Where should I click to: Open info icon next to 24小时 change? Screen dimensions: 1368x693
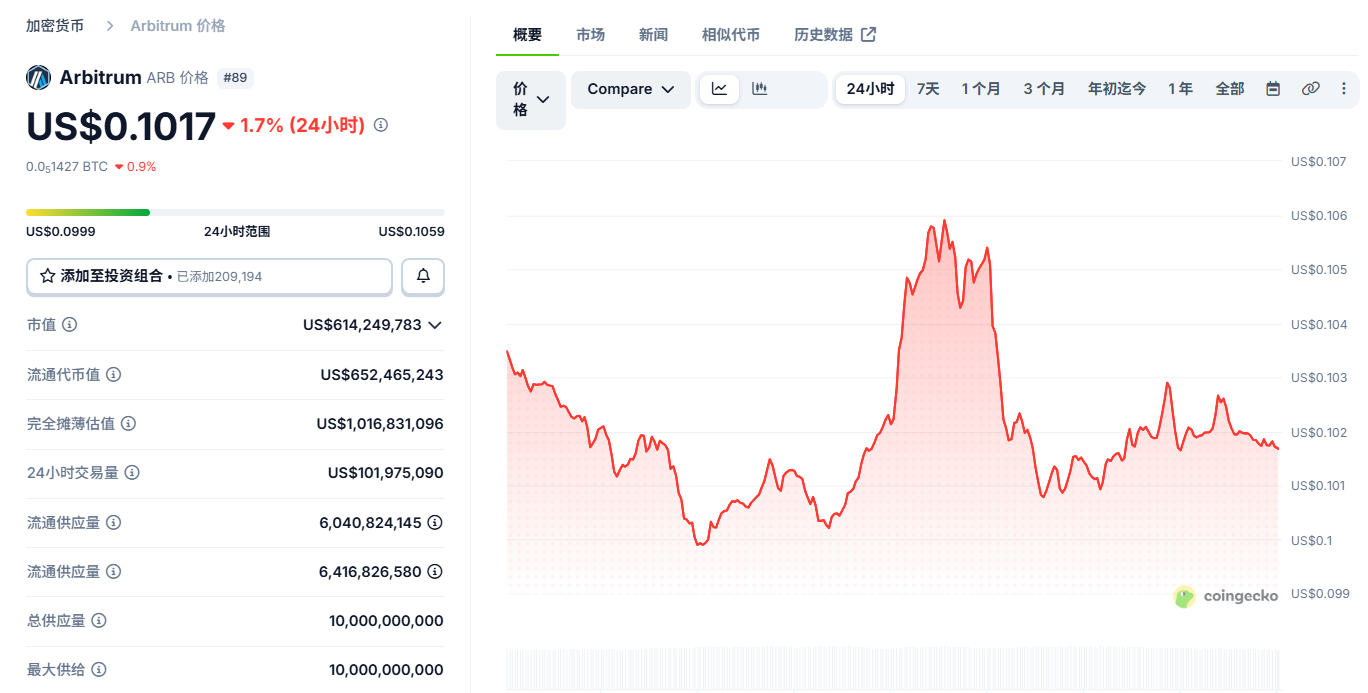click(x=381, y=125)
